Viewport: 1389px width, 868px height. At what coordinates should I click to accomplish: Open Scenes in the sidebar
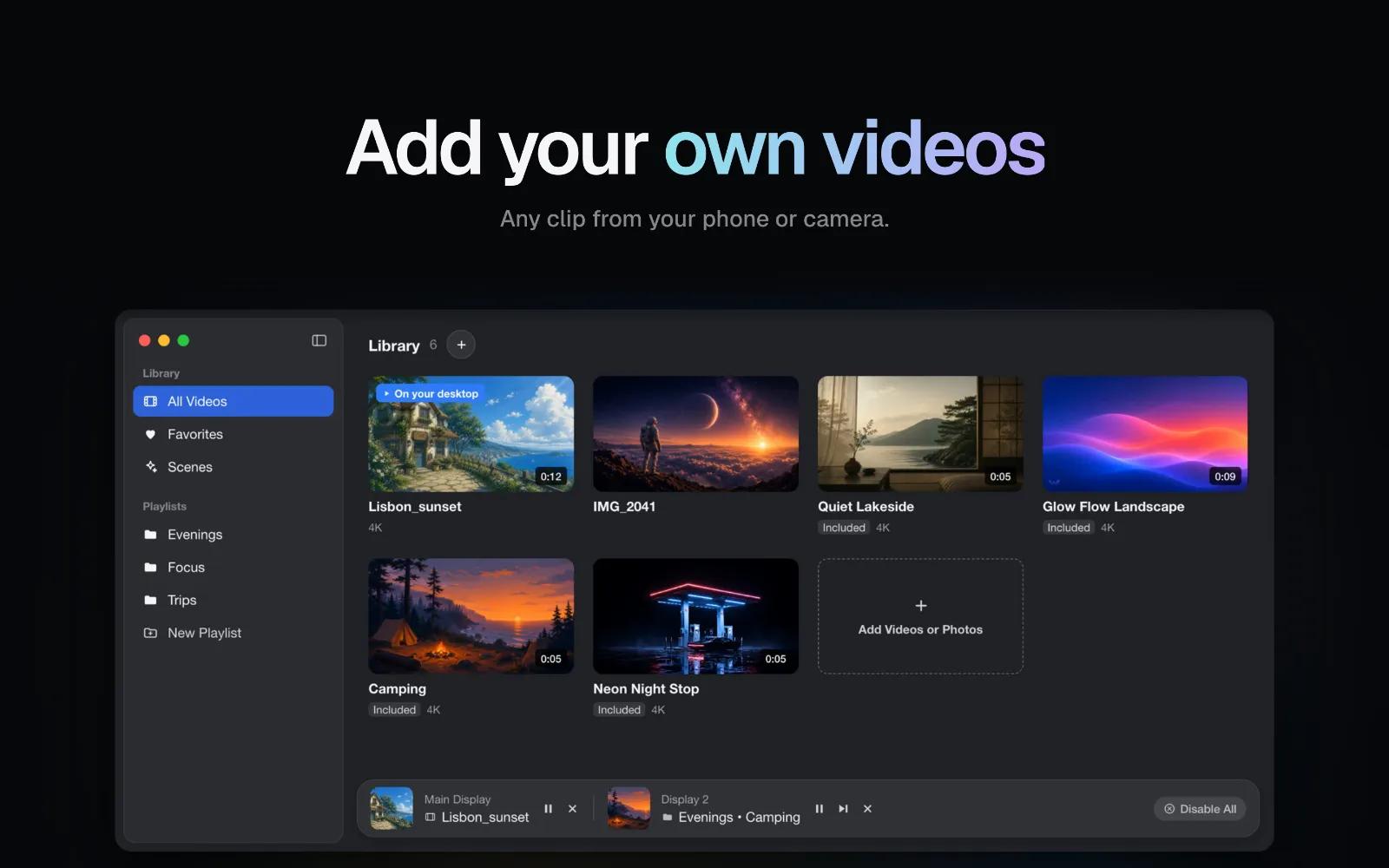pos(233,467)
